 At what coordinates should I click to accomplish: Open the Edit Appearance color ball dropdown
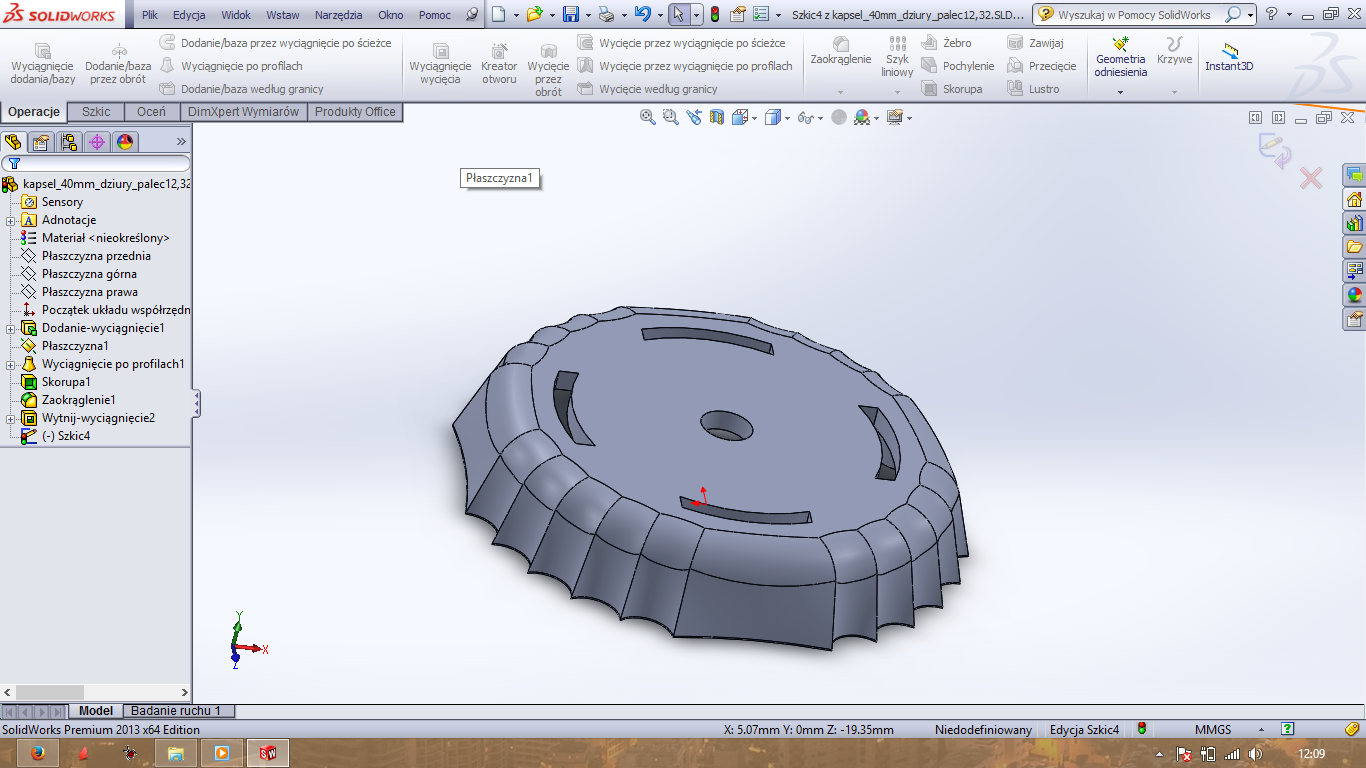[877, 118]
